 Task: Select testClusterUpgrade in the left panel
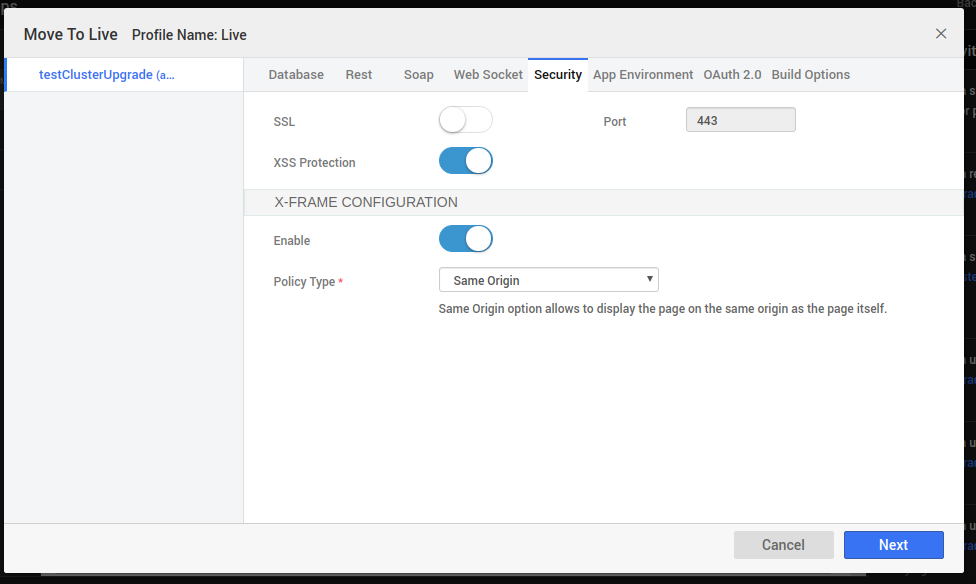click(106, 75)
